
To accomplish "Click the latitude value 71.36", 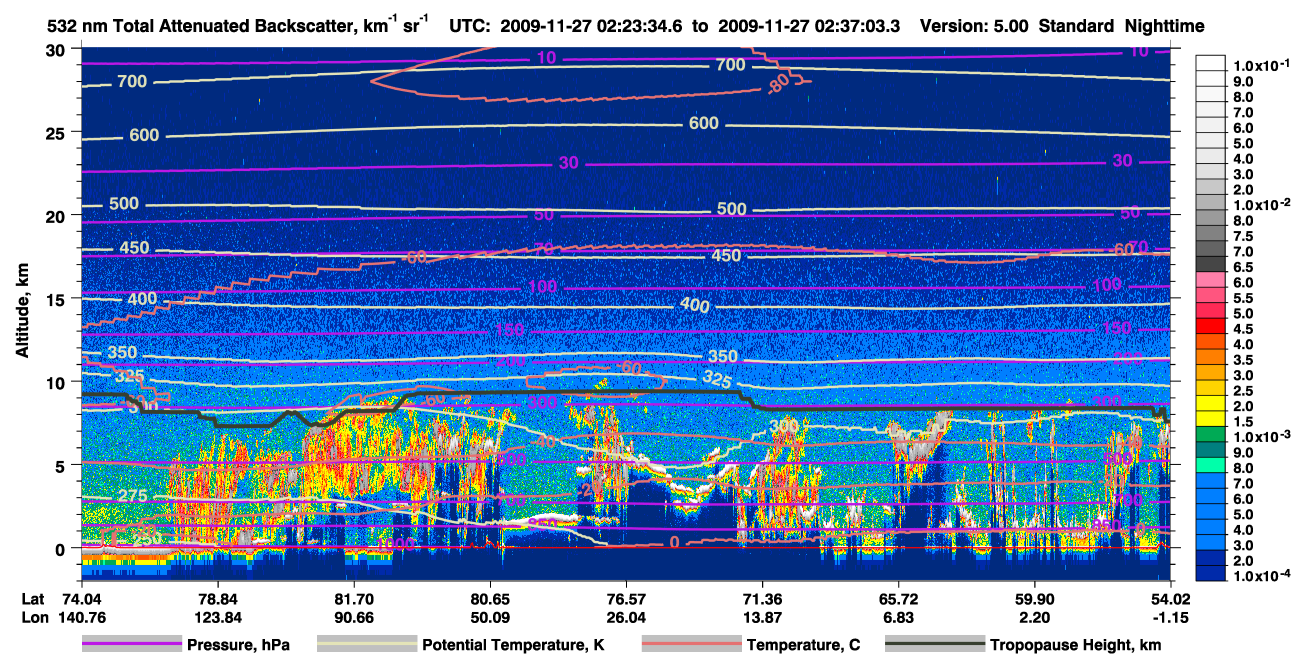I will (x=762, y=598).
